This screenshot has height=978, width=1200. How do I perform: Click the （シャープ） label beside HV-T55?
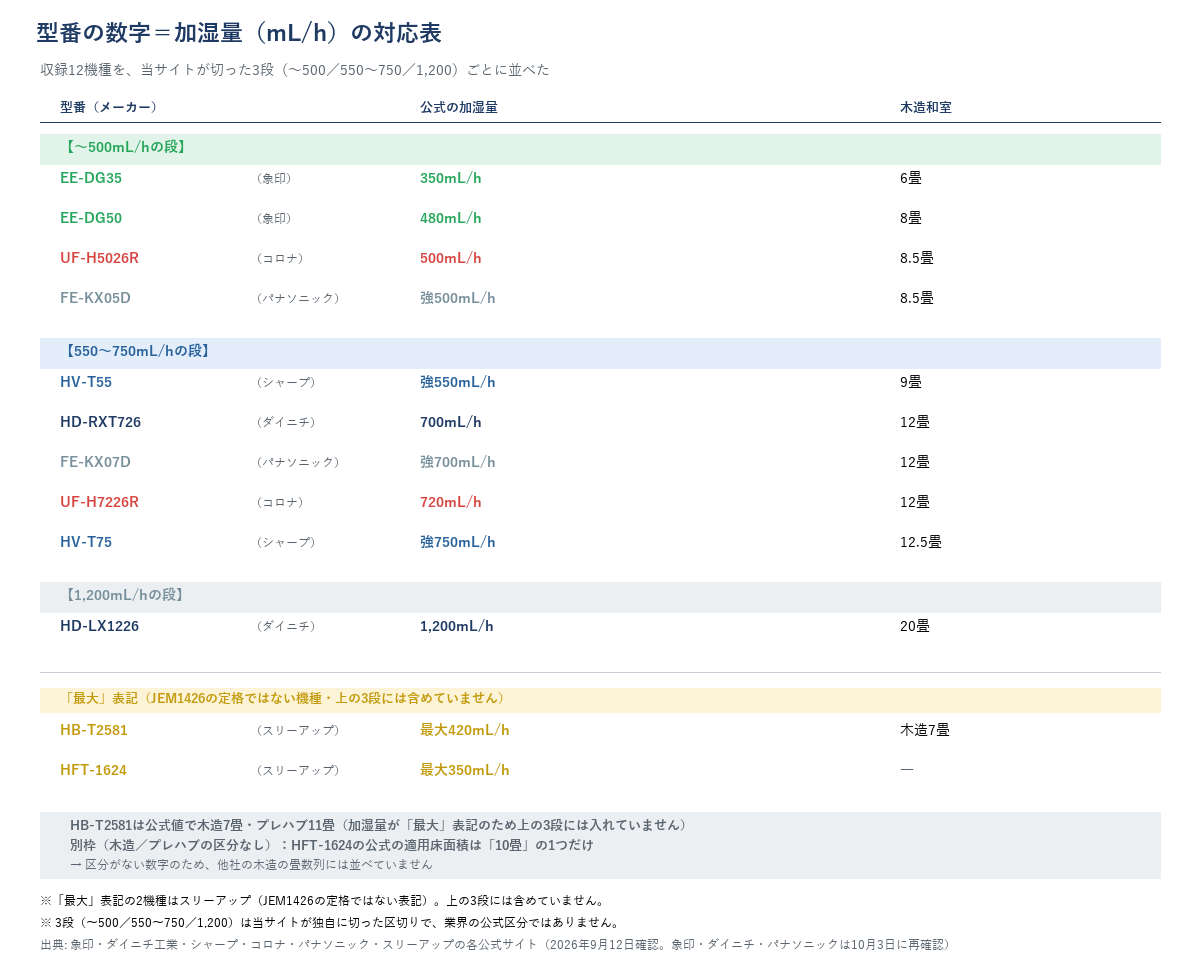pyautogui.click(x=286, y=382)
